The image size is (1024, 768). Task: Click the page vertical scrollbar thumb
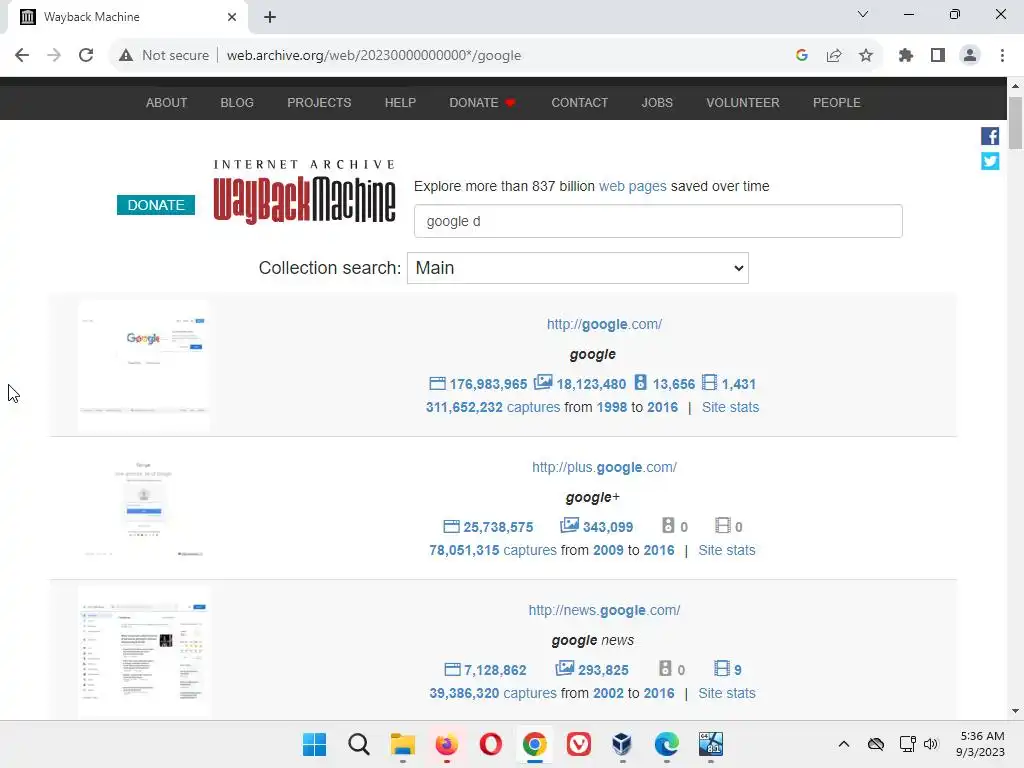pyautogui.click(x=1015, y=123)
